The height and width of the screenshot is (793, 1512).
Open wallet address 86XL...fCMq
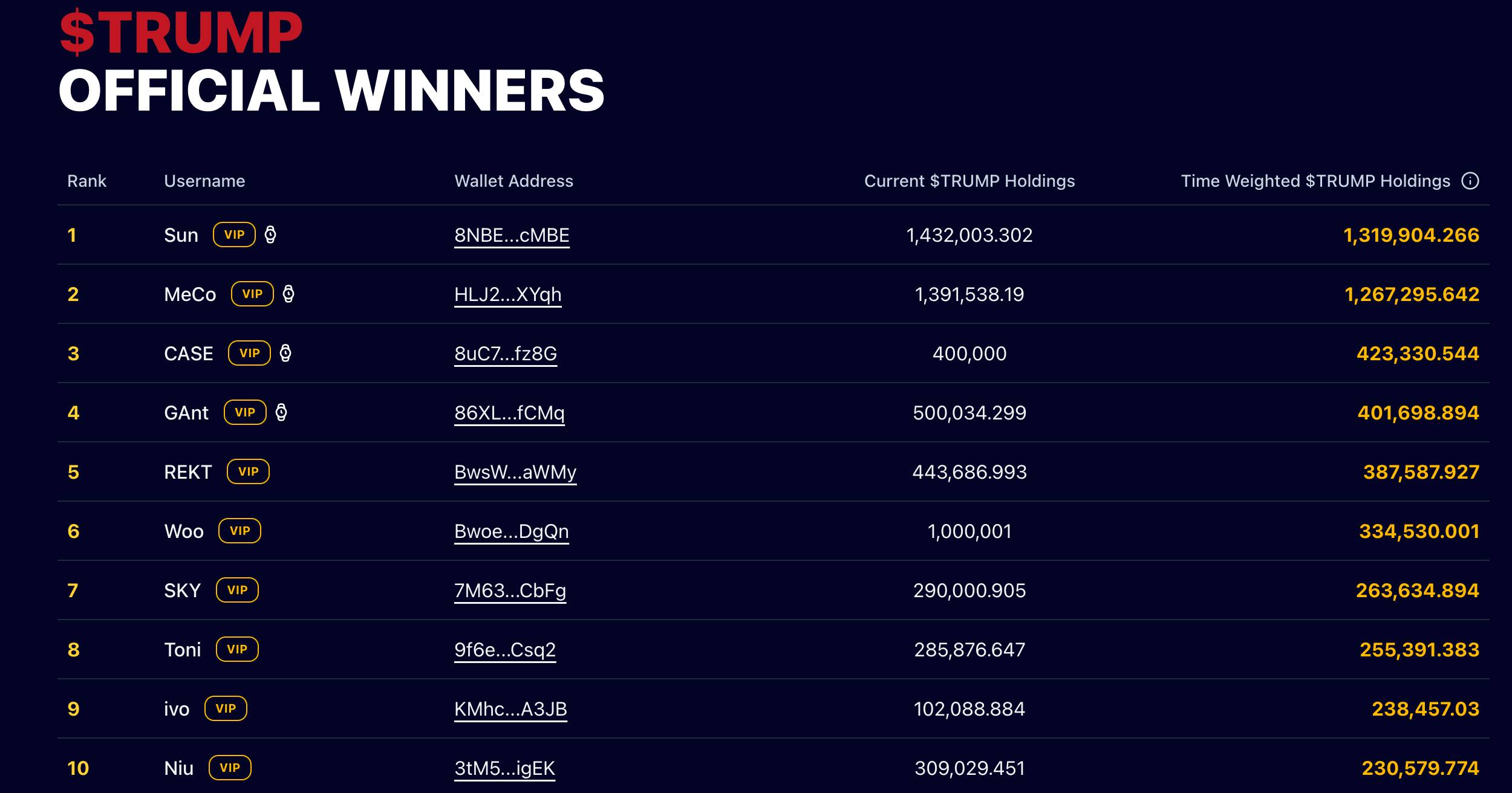coord(509,413)
